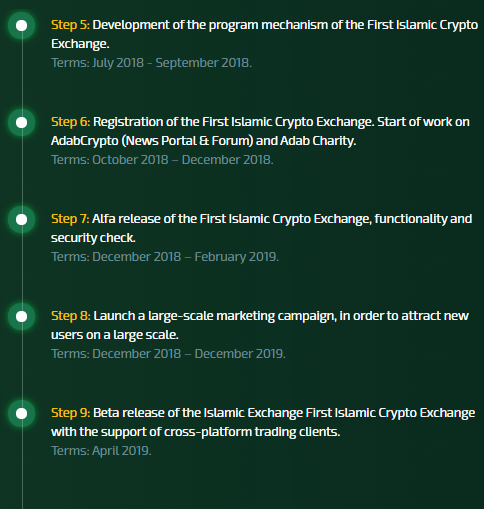This screenshot has height=509, width=484.
Task: Click the Step 8 timeline dot
Action: tap(22, 317)
